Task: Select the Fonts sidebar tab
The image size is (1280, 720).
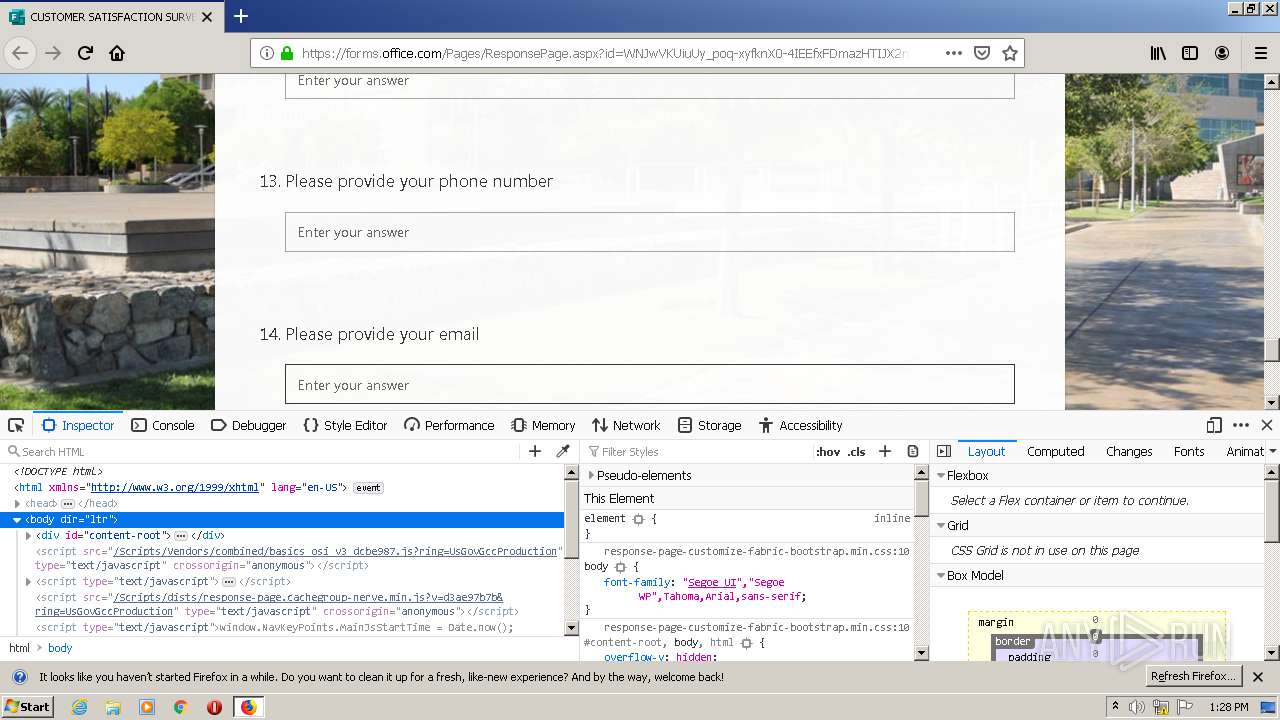Action: pyautogui.click(x=1189, y=451)
